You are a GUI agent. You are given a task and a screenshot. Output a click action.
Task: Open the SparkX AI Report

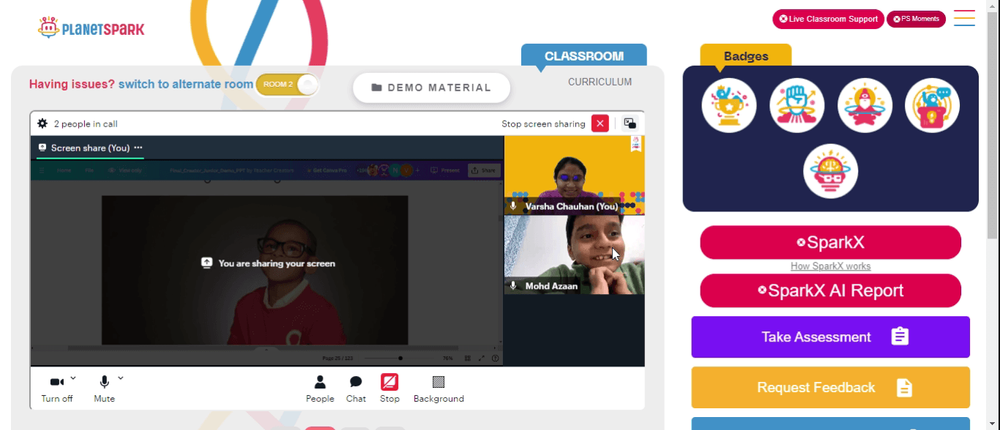830,291
